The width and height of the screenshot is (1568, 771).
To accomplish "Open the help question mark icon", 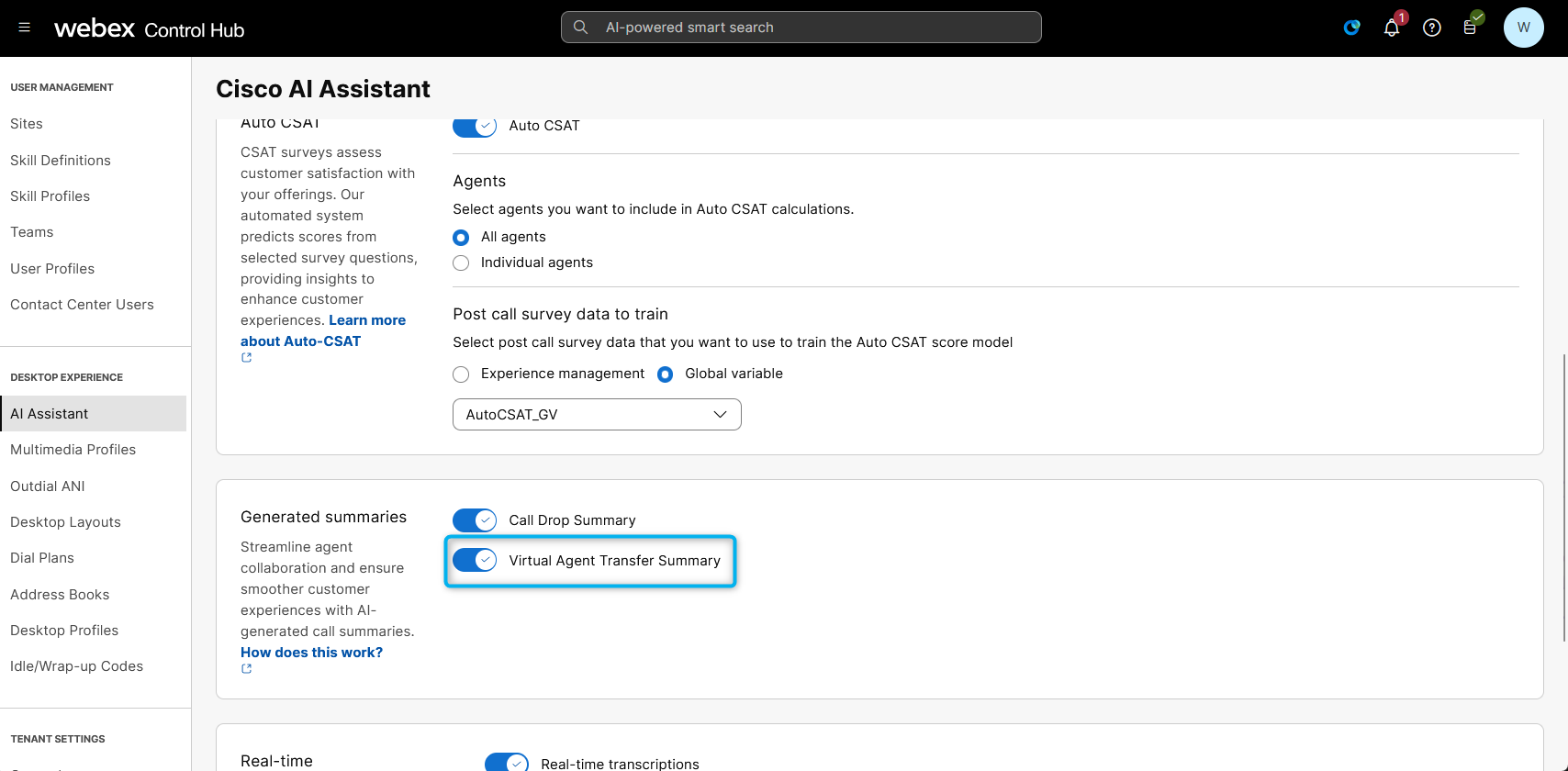I will click(x=1431, y=28).
